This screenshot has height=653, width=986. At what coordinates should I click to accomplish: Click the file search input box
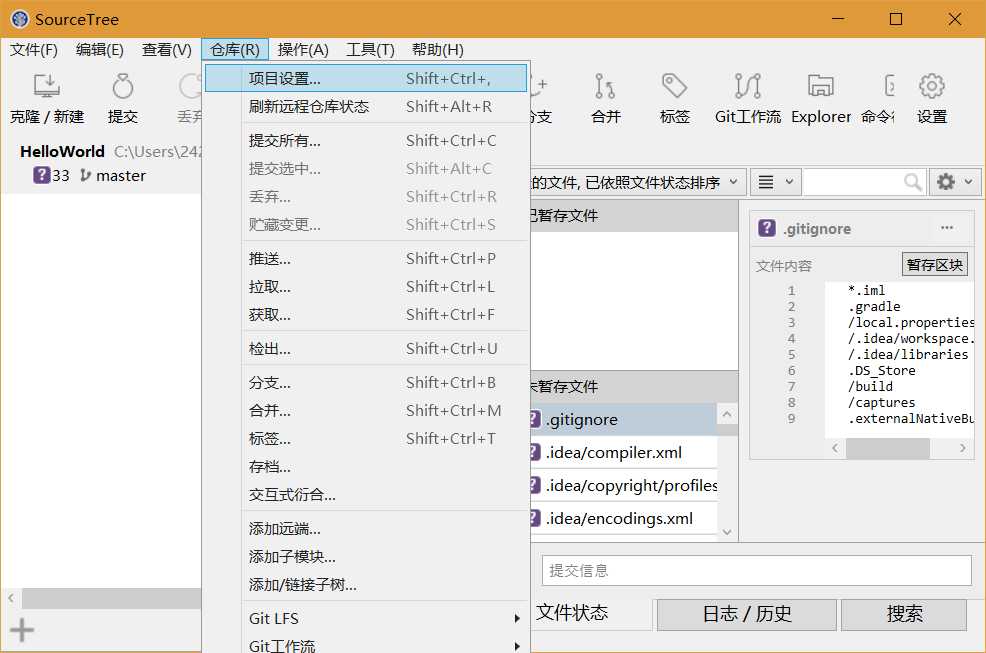(853, 182)
